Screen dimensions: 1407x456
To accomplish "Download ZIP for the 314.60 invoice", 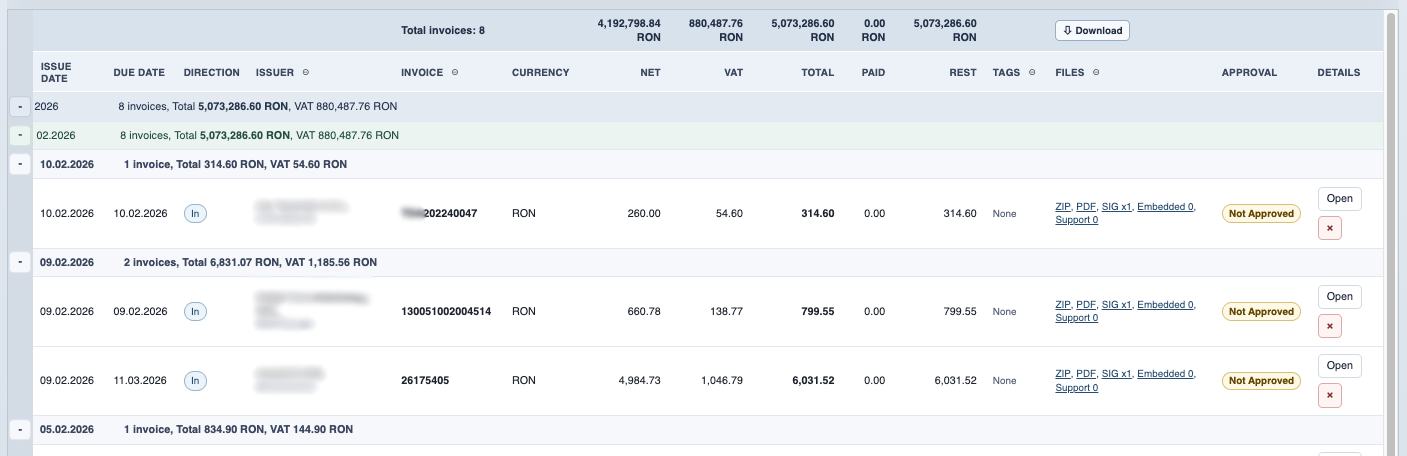I will click(x=1062, y=207).
